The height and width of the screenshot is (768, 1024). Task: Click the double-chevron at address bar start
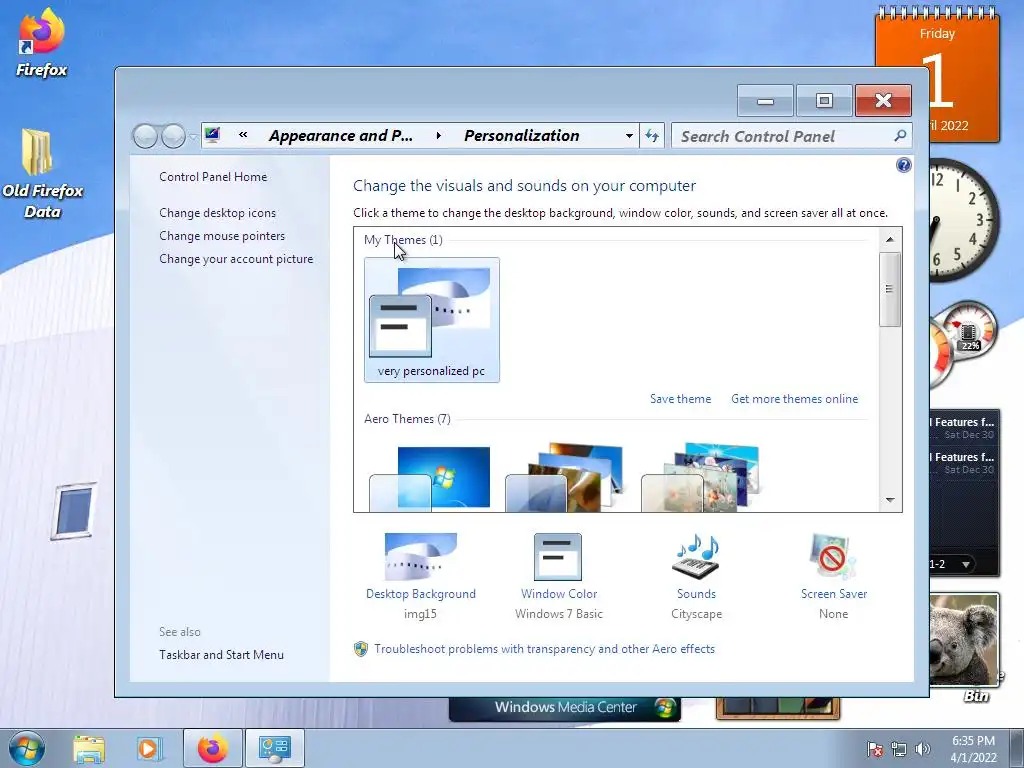[x=243, y=135]
